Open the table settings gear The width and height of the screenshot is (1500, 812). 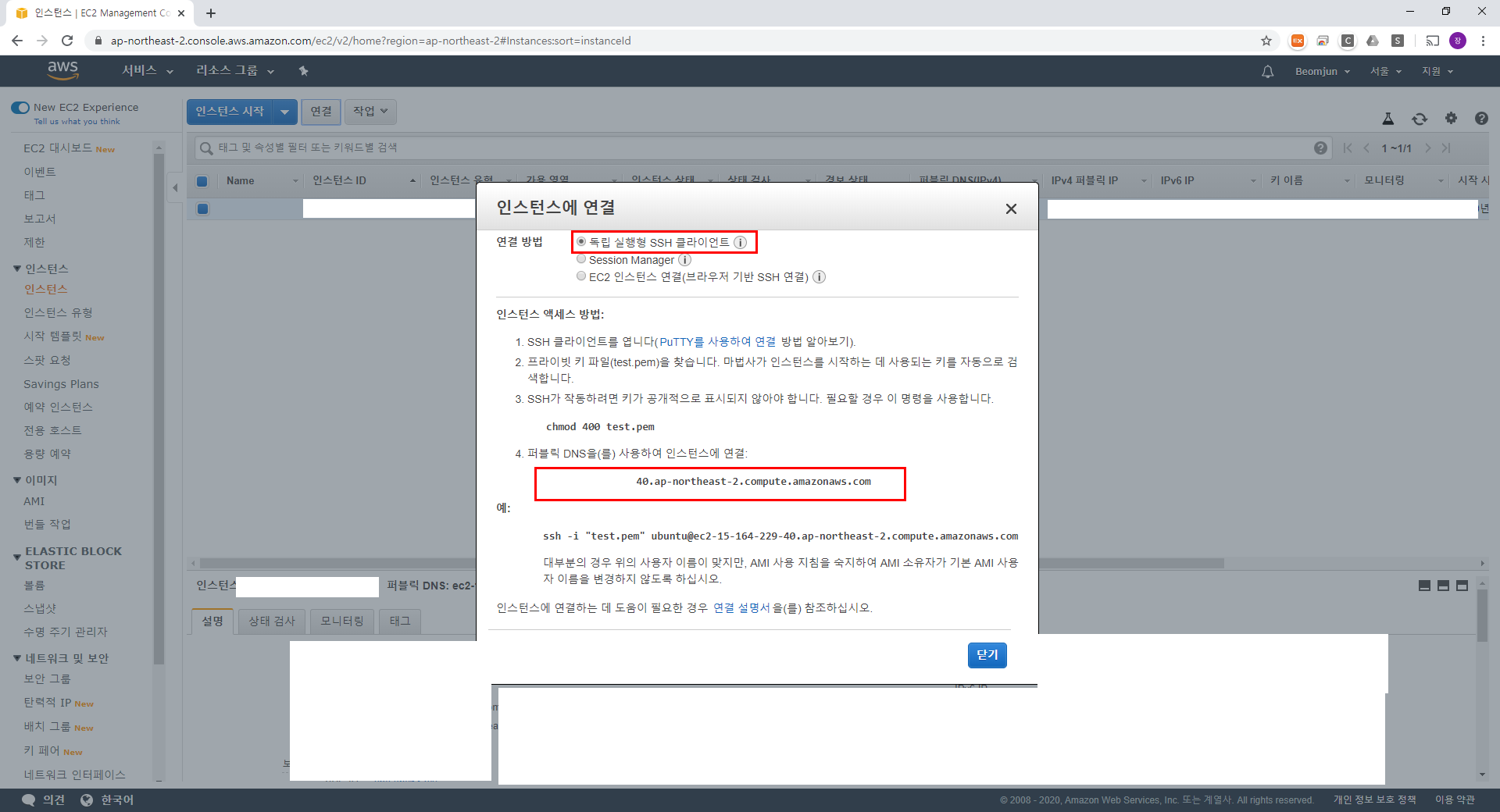tap(1451, 118)
